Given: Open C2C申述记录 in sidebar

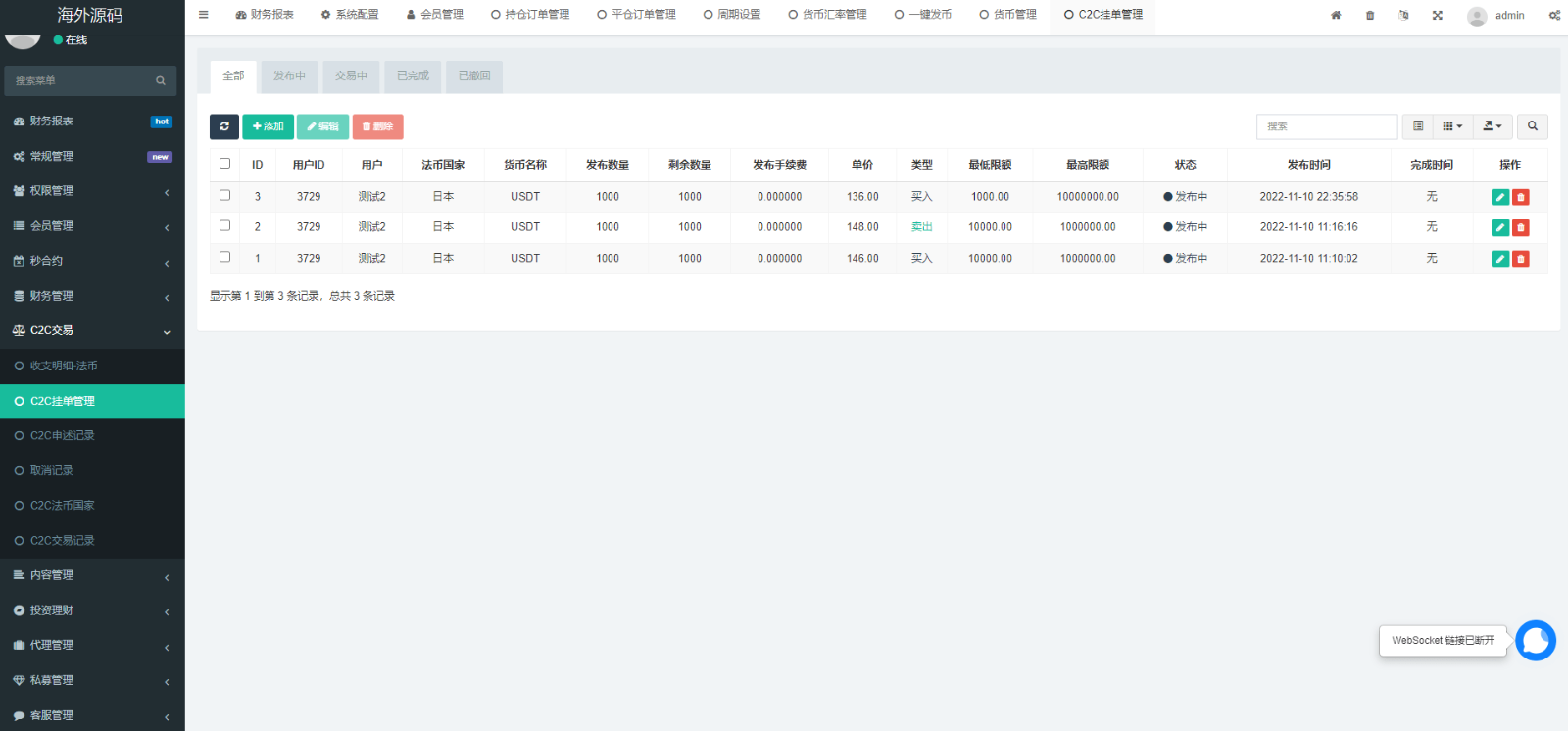Looking at the screenshot, I should 63,436.
